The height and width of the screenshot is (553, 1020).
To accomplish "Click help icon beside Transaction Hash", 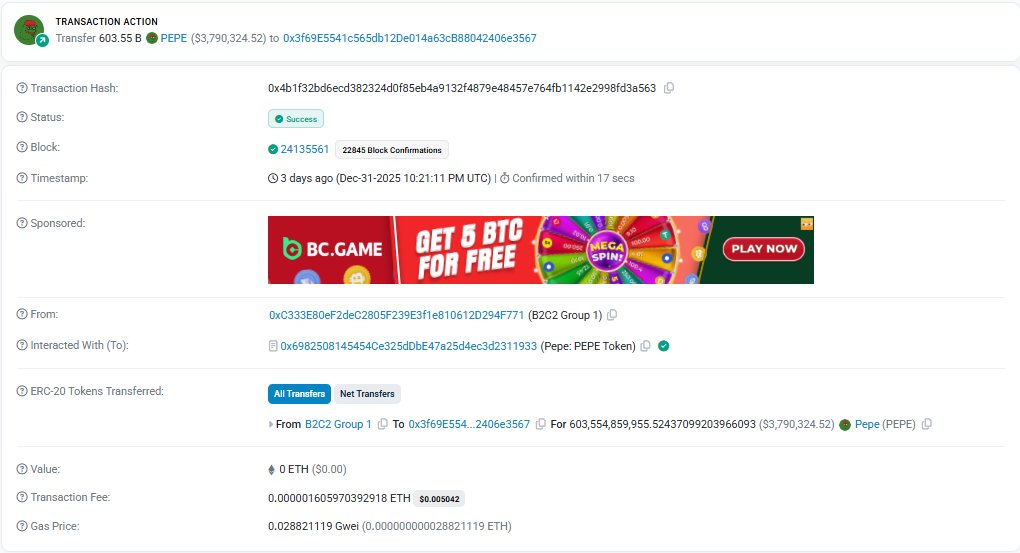I will [x=22, y=88].
